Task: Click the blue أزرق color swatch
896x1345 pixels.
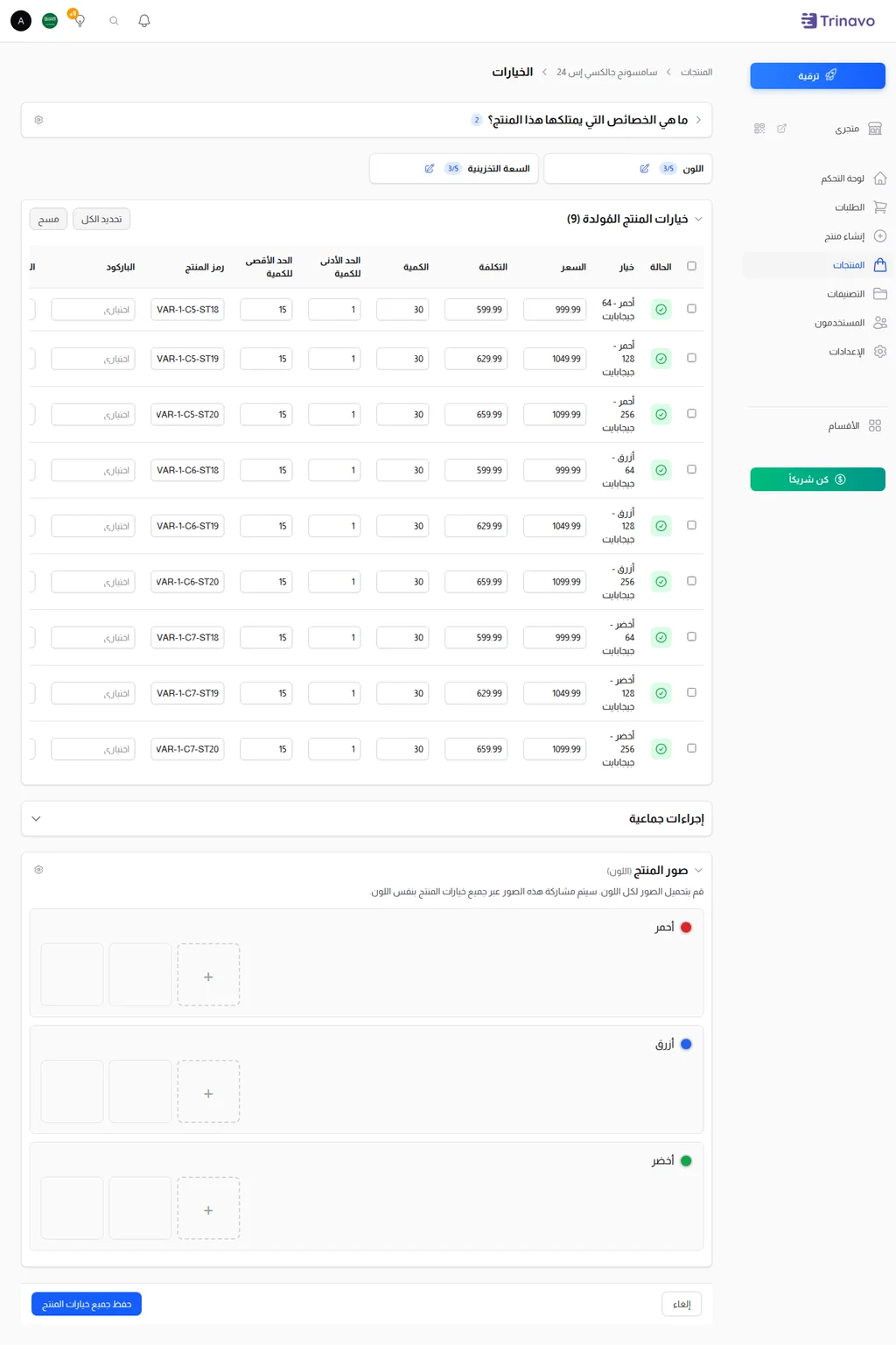Action: pyautogui.click(x=686, y=1044)
